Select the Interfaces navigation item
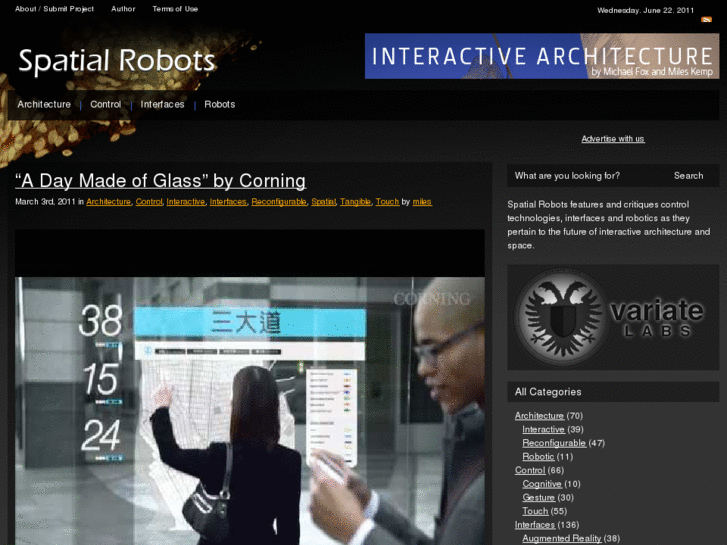Viewport: 727px width, 545px height. [x=162, y=104]
